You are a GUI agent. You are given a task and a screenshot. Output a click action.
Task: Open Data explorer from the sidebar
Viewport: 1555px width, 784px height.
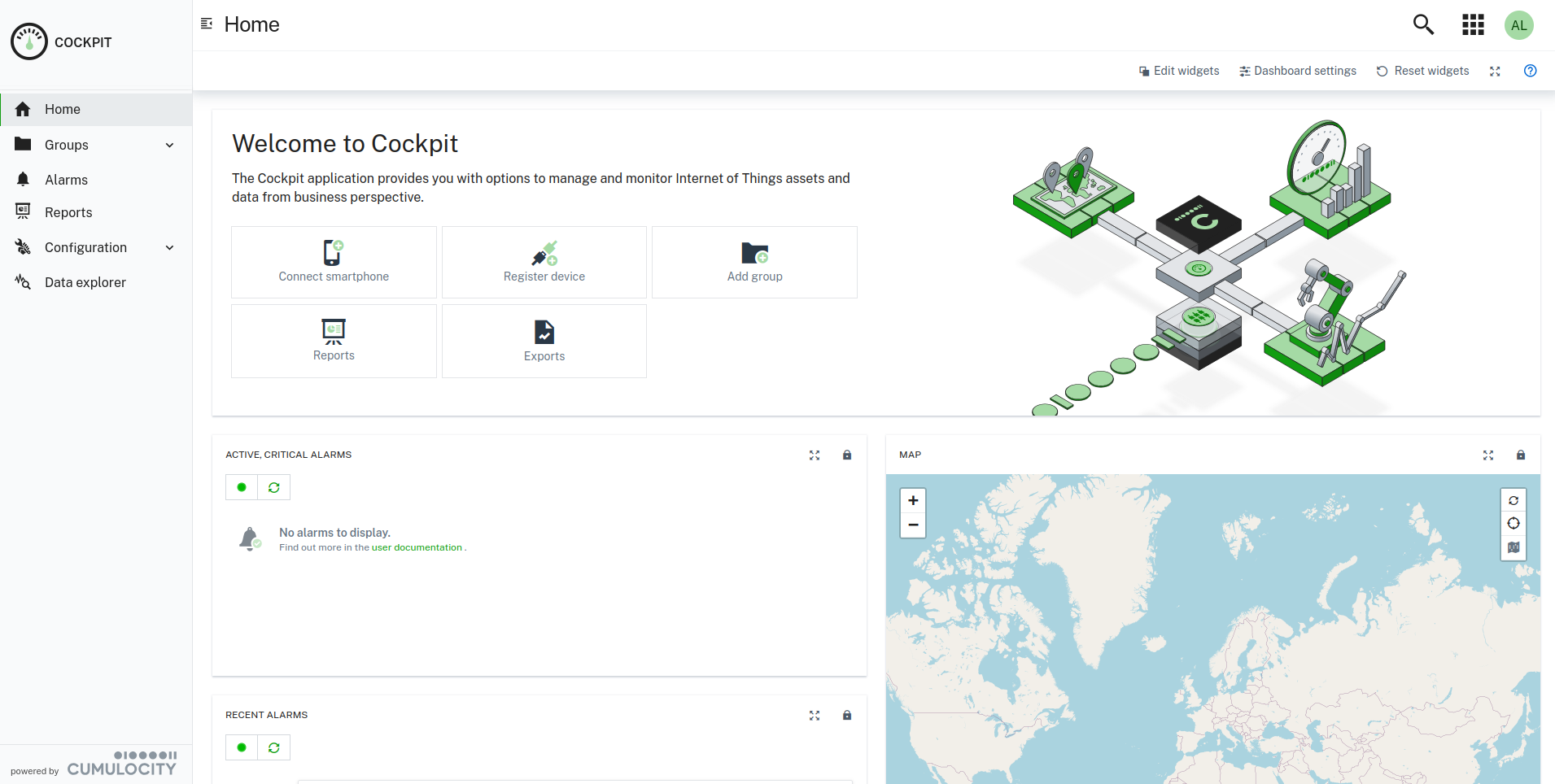[85, 282]
